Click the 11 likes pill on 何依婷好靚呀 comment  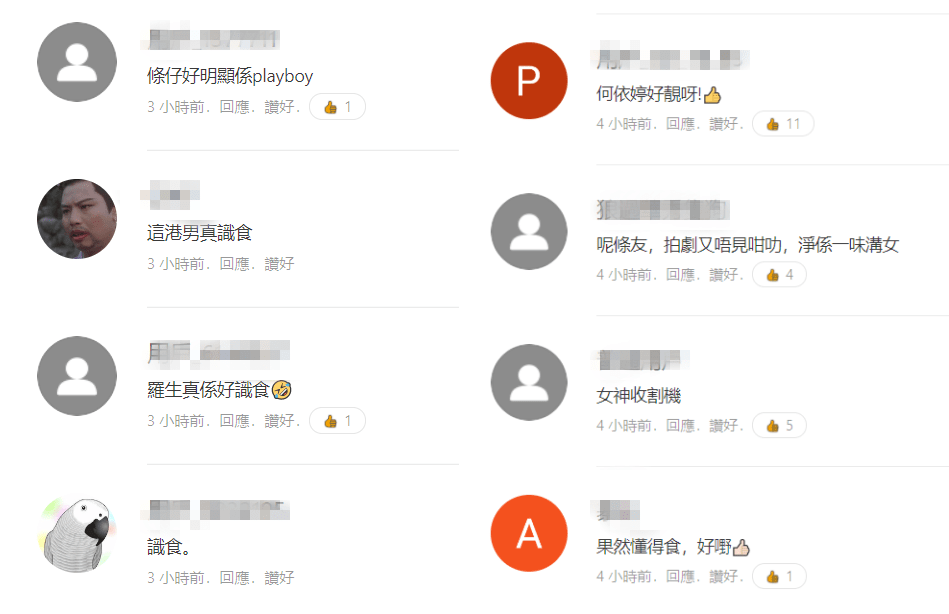[783, 124]
